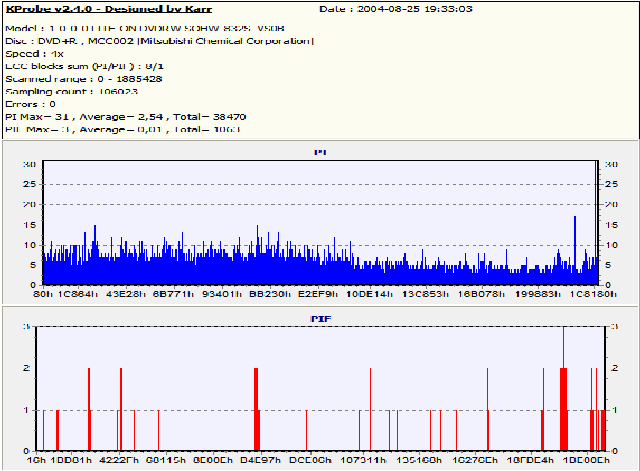Click the '107311h' label on PIF x-axis
The height and width of the screenshot is (471, 640).
[x=363, y=460]
